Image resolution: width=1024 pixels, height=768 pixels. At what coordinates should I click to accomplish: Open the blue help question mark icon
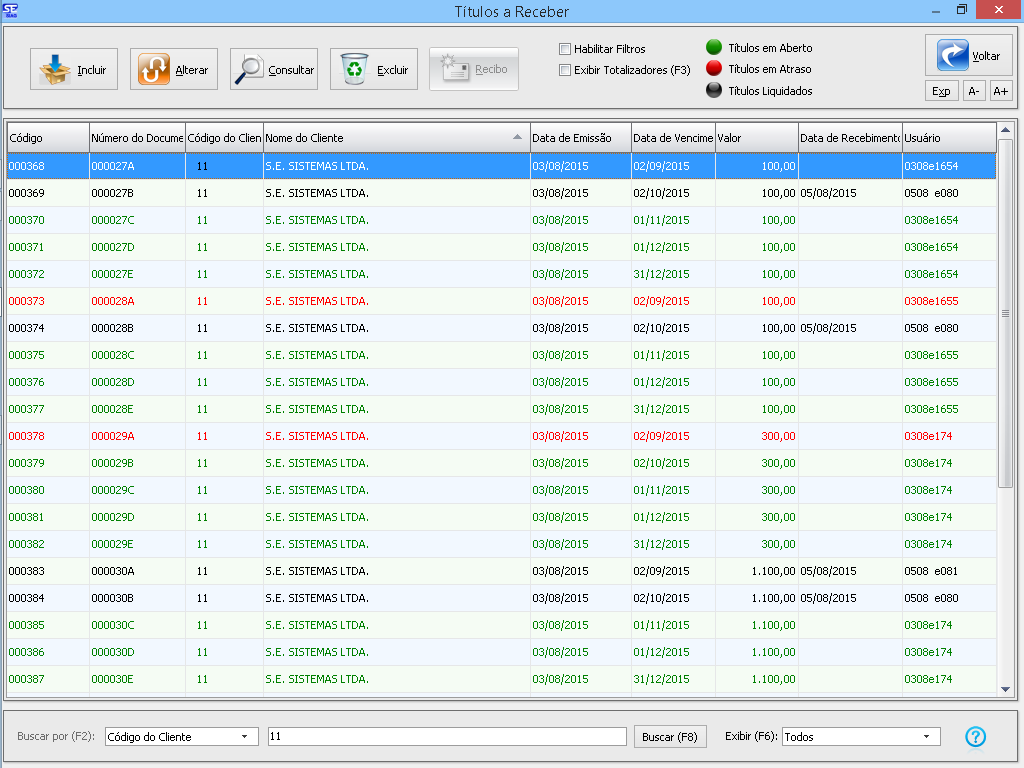pyautogui.click(x=976, y=737)
